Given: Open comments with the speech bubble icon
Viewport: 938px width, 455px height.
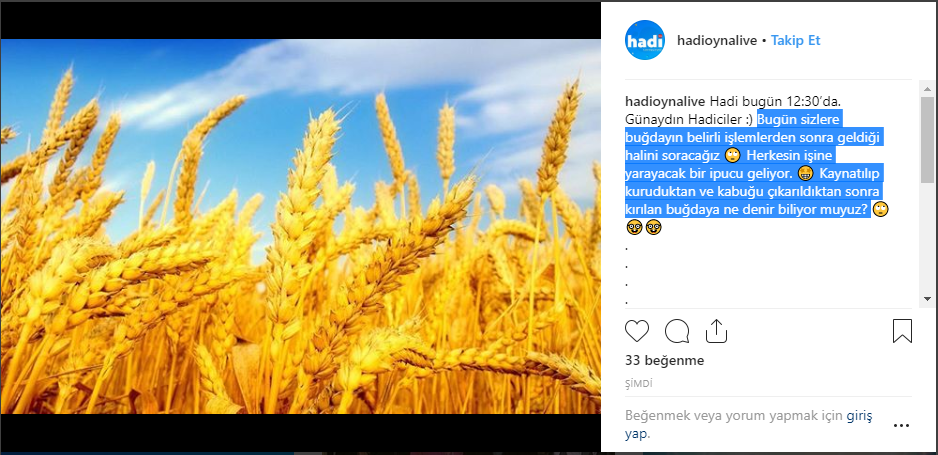Looking at the screenshot, I should tap(677, 331).
